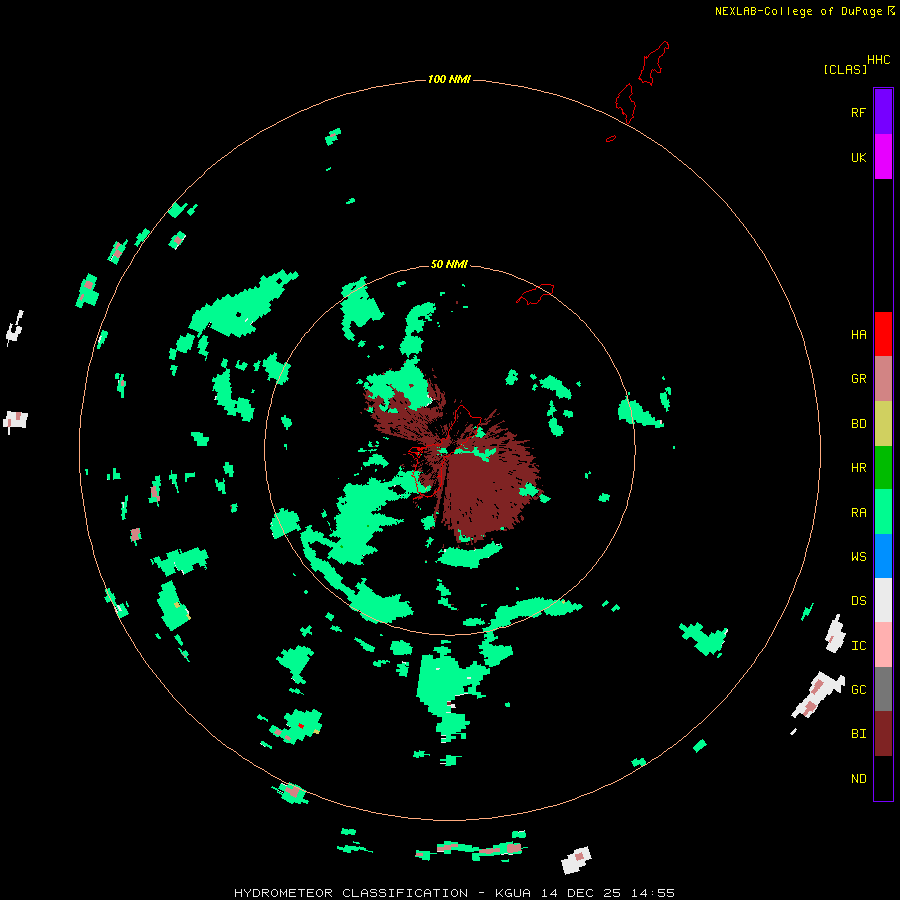
Task: Click the 50 NMI range ring label
Action: [x=449, y=264]
